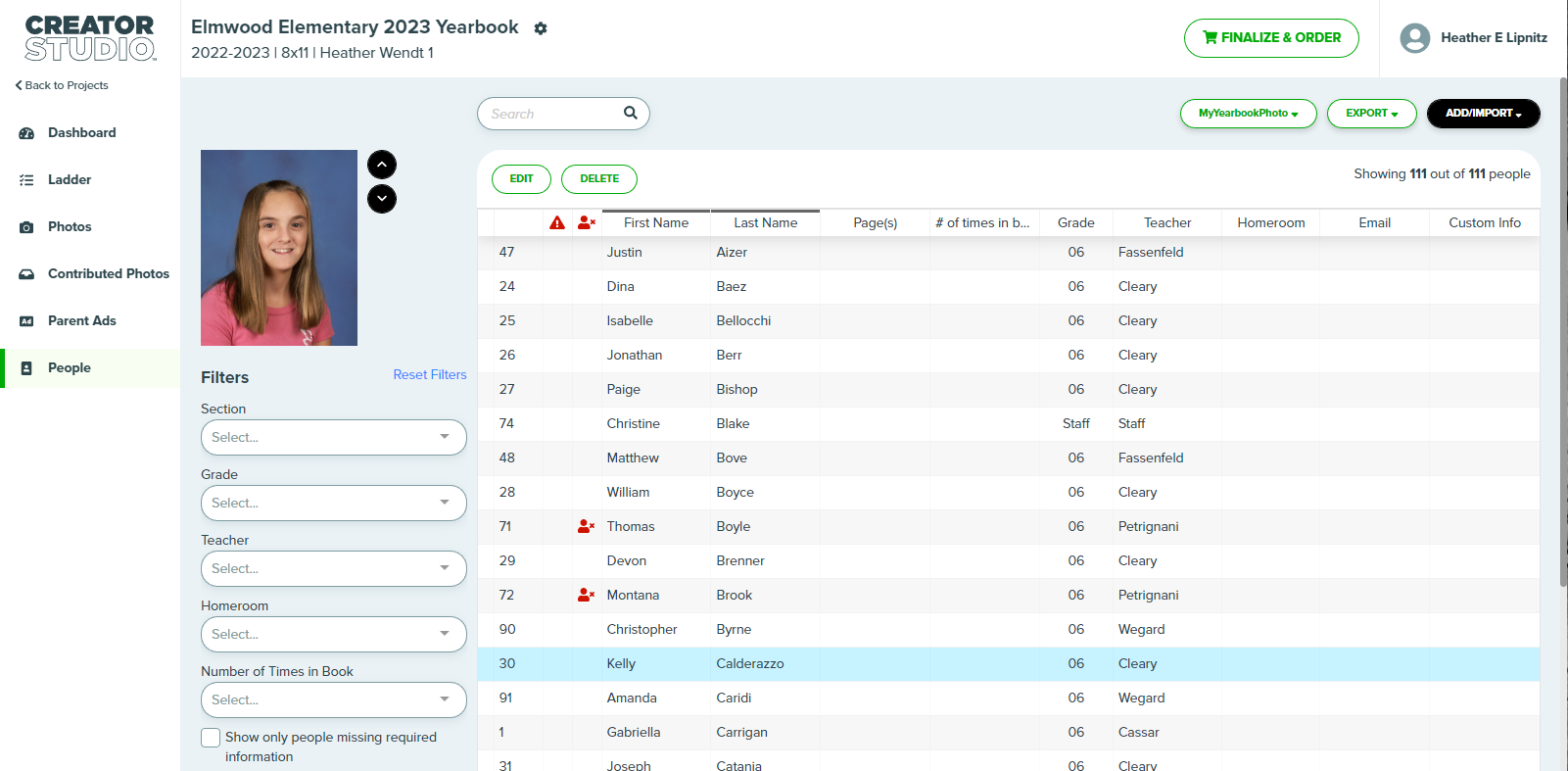The width and height of the screenshot is (1568, 771).
Task: Open Number of Times in Book dropdown
Action: tap(334, 699)
